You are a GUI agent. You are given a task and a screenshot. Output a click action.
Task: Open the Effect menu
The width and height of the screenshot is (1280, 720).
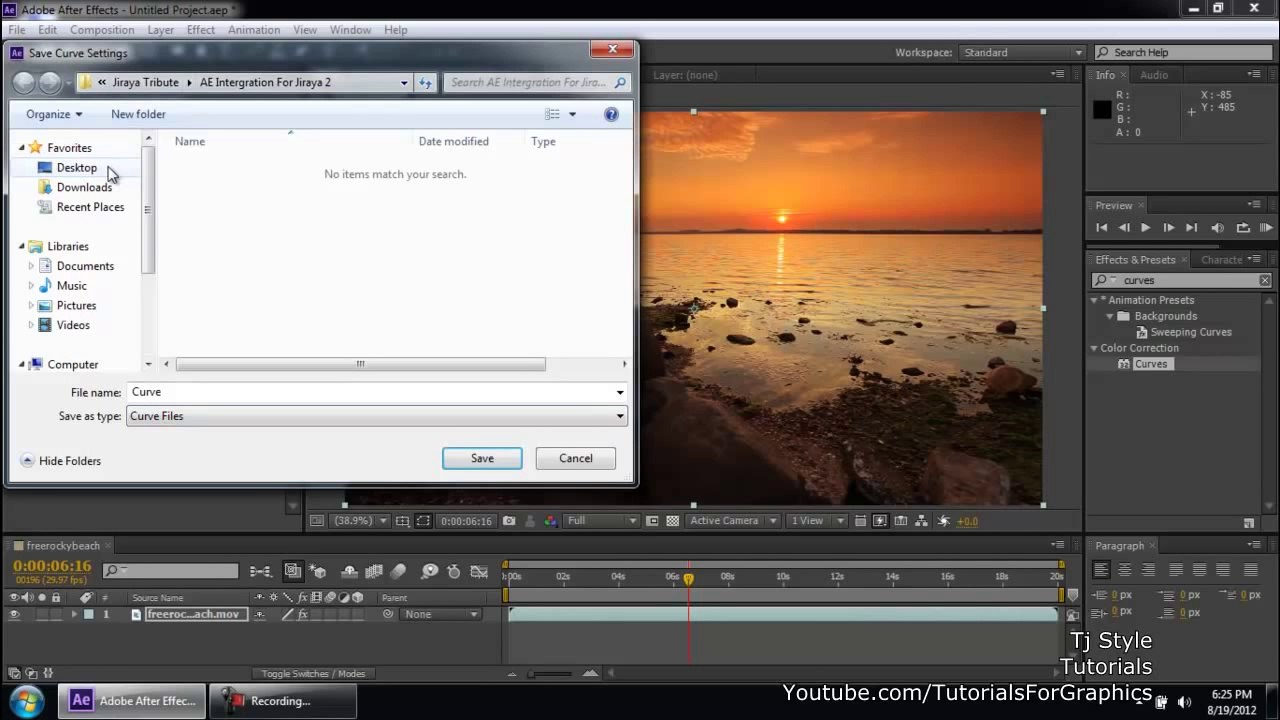[201, 30]
